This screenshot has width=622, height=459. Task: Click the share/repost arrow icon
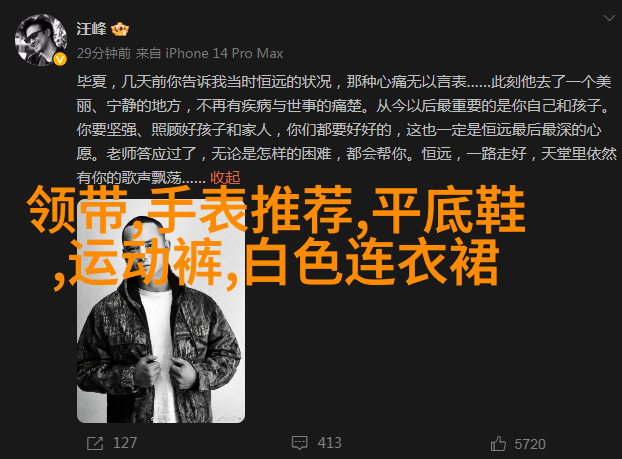[95, 444]
